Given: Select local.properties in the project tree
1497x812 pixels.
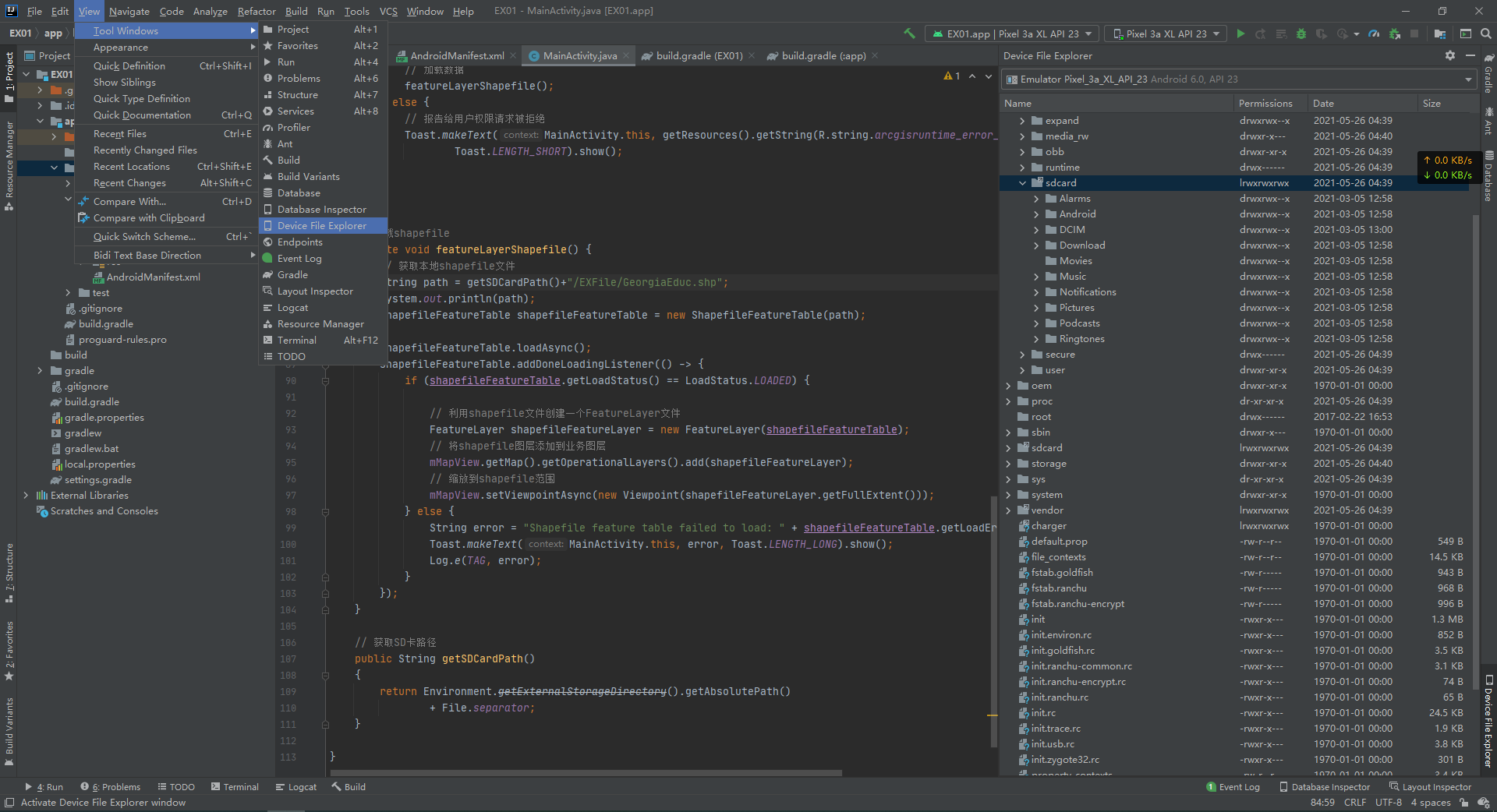Looking at the screenshot, I should [100, 464].
